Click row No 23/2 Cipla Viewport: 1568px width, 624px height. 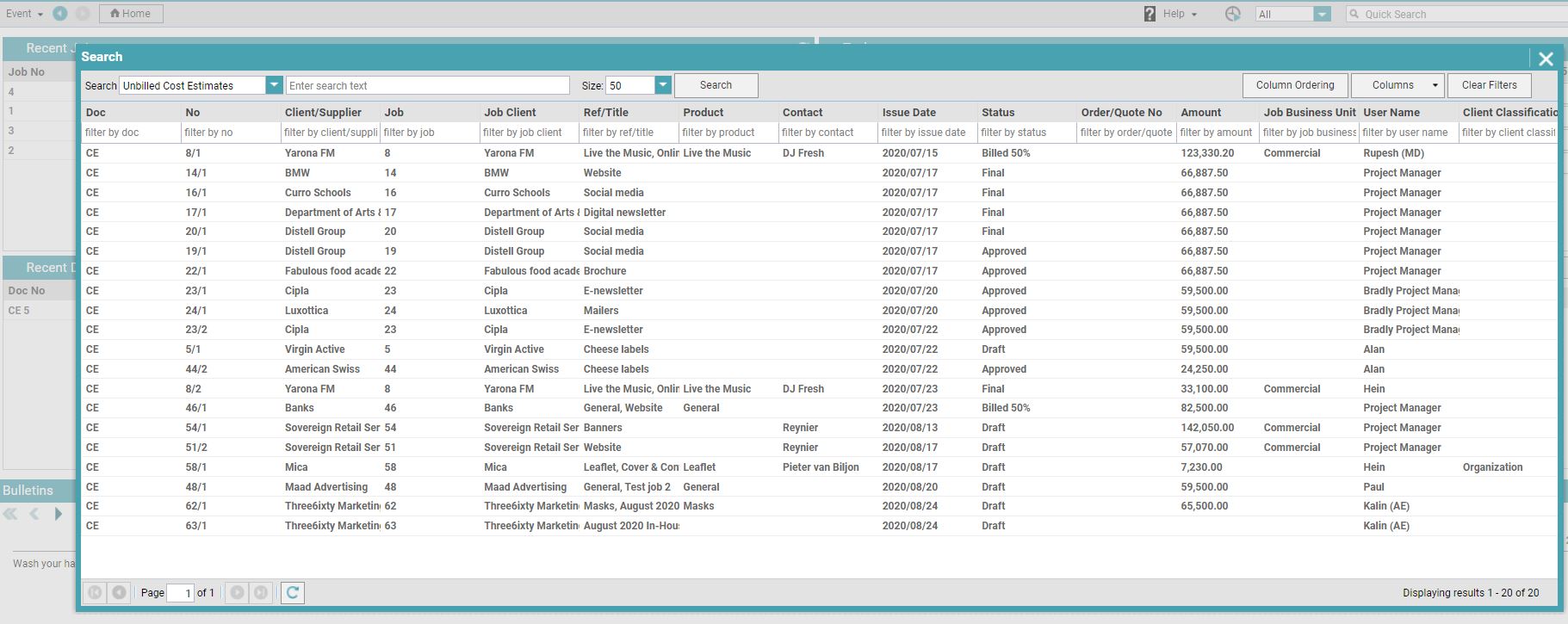(x=819, y=330)
